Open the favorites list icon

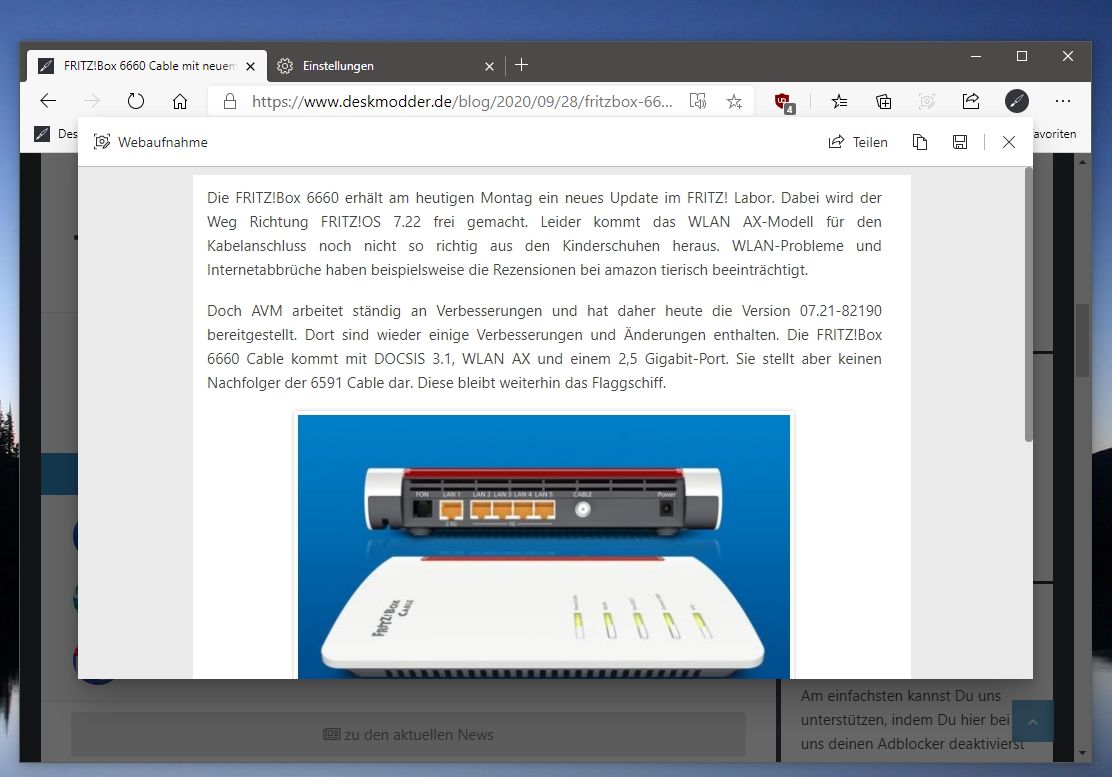(x=839, y=101)
